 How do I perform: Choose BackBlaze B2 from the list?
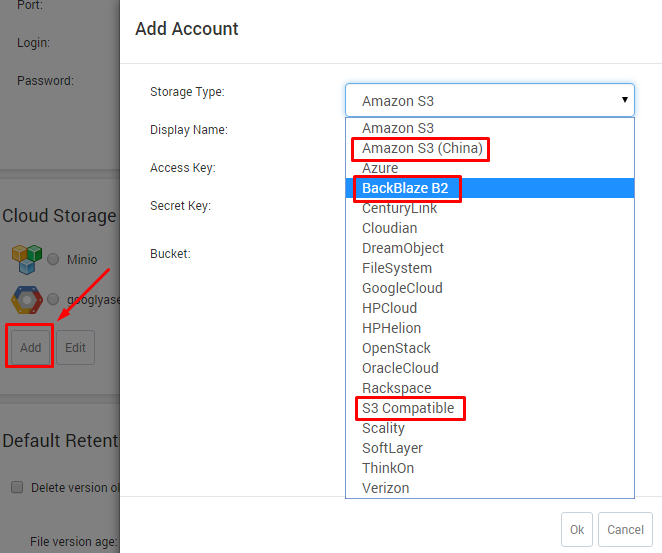click(x=405, y=188)
